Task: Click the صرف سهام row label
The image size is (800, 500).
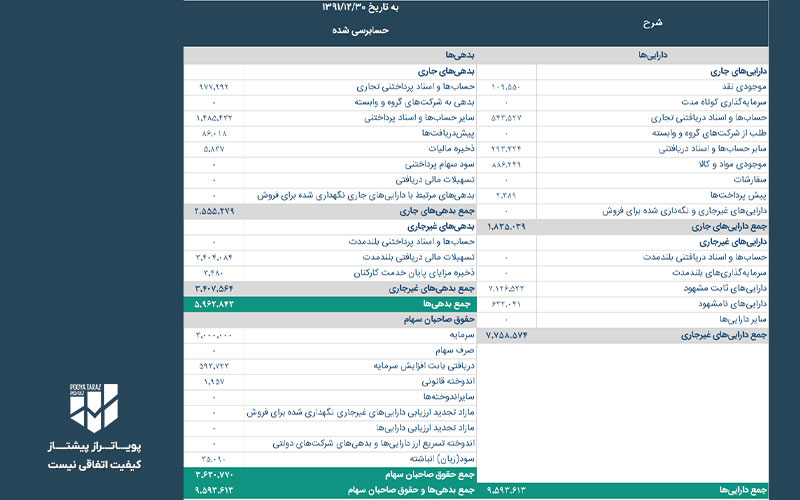Action: (455, 351)
